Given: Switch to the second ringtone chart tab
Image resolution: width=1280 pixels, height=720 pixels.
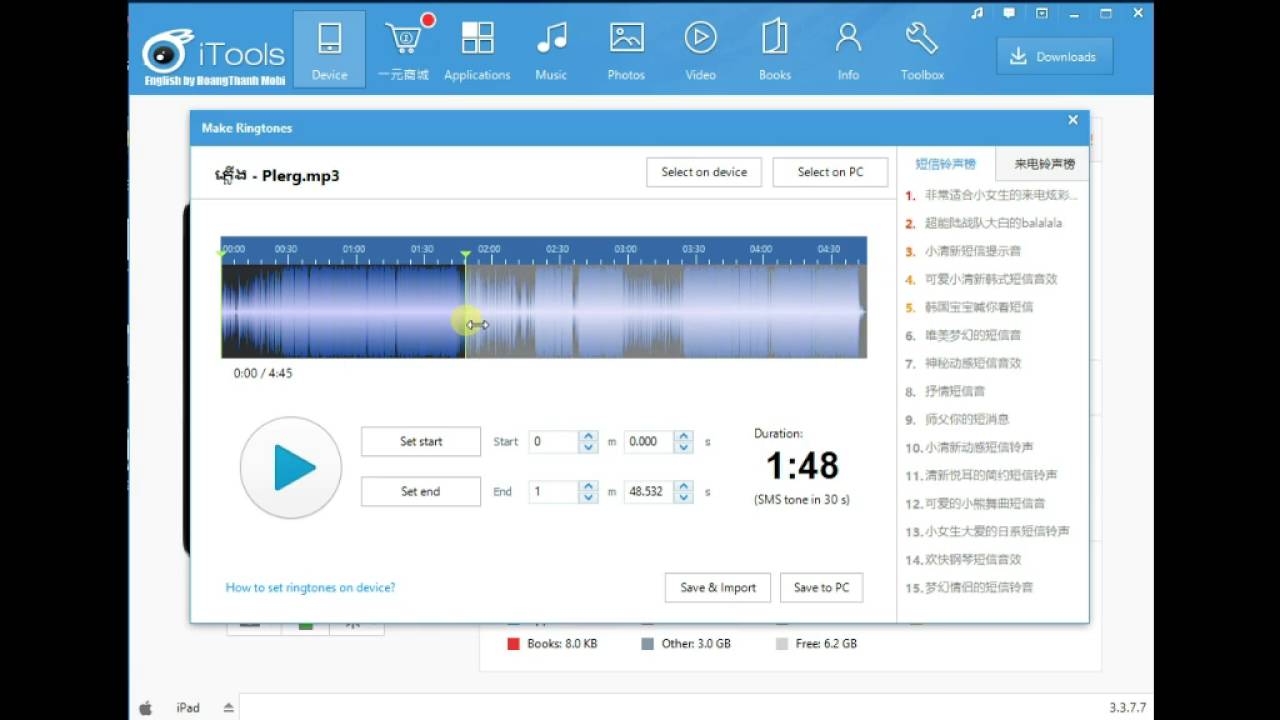Looking at the screenshot, I should (x=1044, y=164).
